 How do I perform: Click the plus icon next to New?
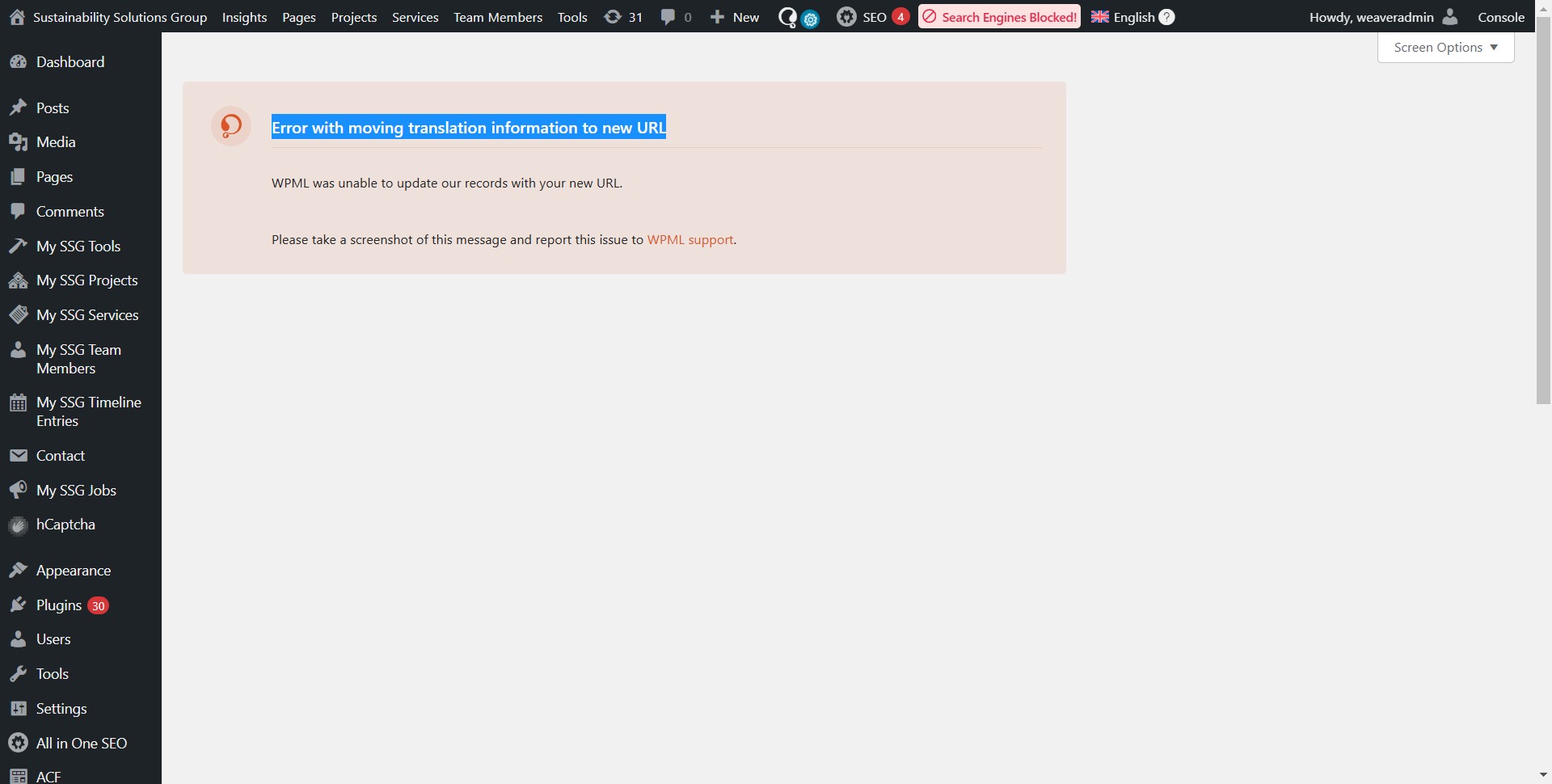[x=717, y=17]
